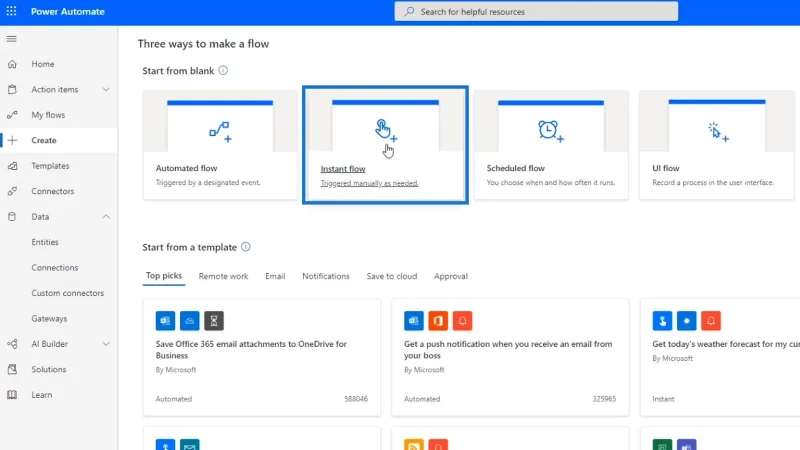Click the Scheduled flow alarm clock icon

tap(551, 131)
